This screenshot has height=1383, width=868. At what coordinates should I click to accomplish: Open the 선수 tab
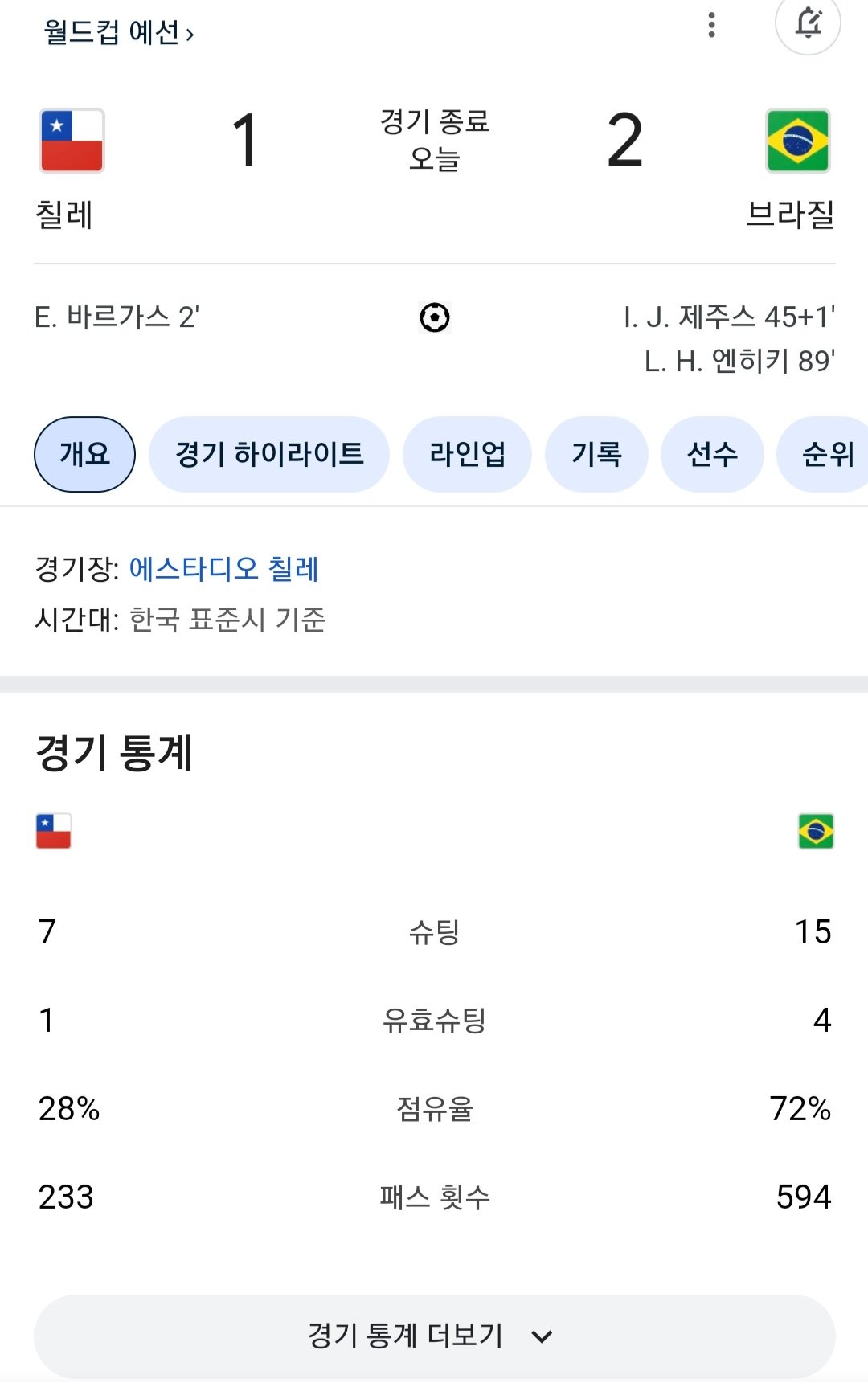click(x=712, y=454)
